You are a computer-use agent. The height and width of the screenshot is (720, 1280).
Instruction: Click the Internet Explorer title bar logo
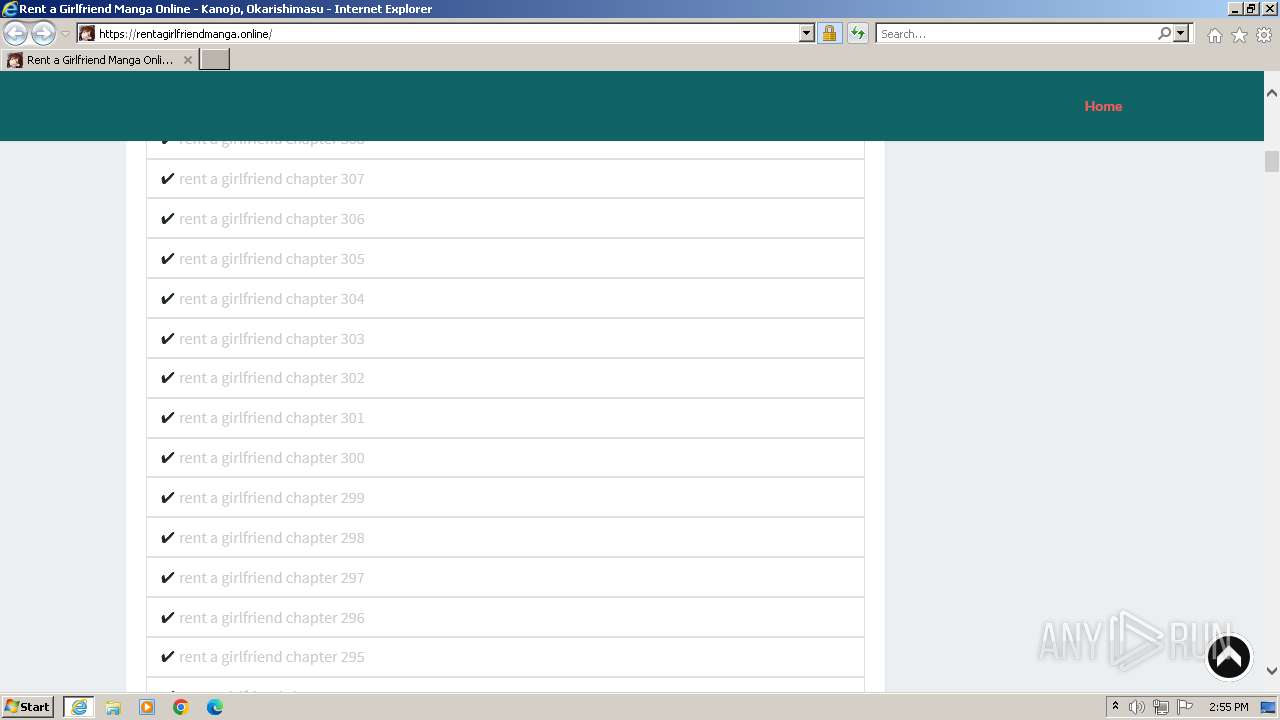10,9
